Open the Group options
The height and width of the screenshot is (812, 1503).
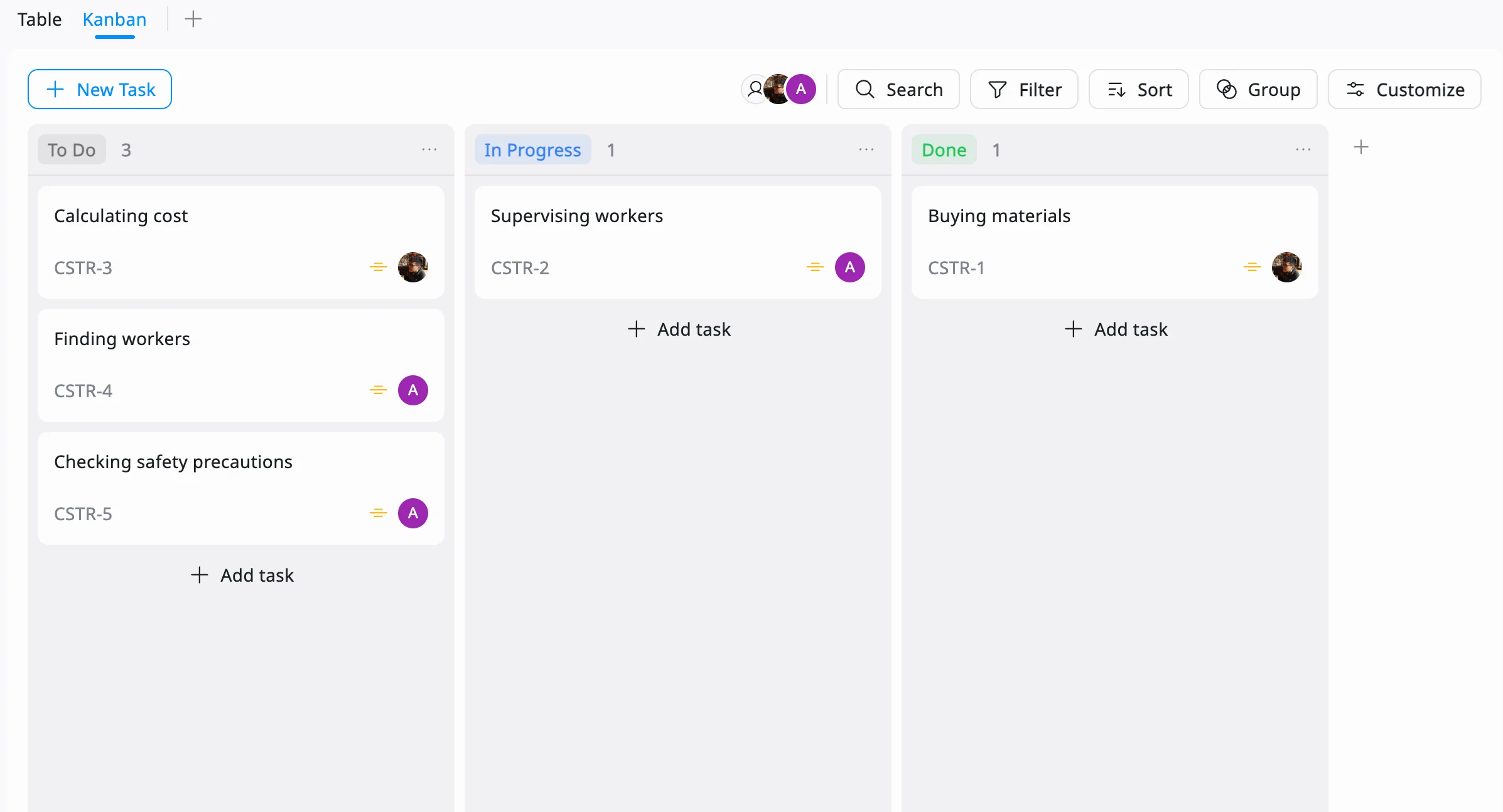tap(1258, 89)
